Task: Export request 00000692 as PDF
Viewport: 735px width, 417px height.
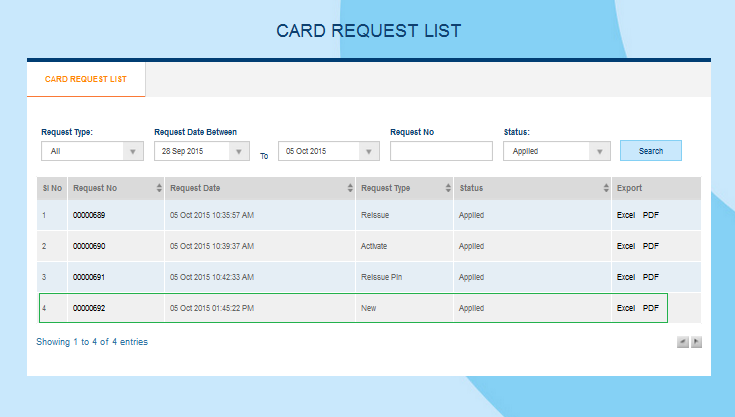Action: tap(651, 308)
